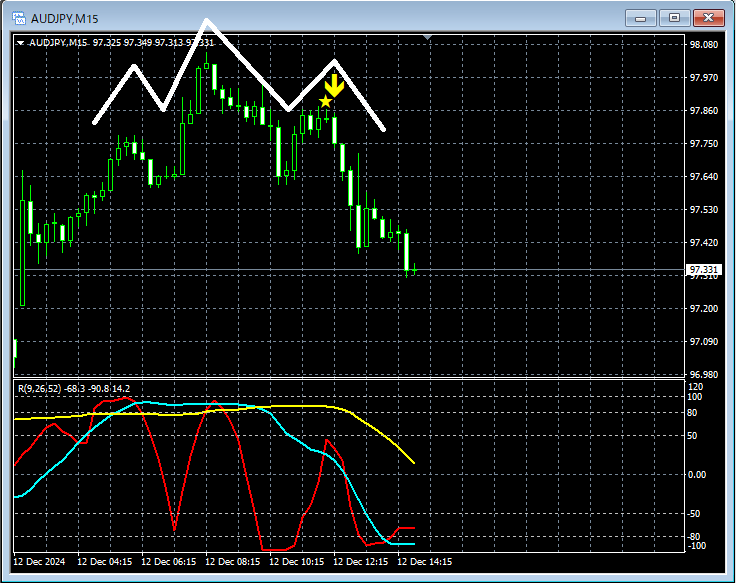737x583 pixels.
Task: Click the time axis label 12 Dec 06:15
Action: coord(169,561)
